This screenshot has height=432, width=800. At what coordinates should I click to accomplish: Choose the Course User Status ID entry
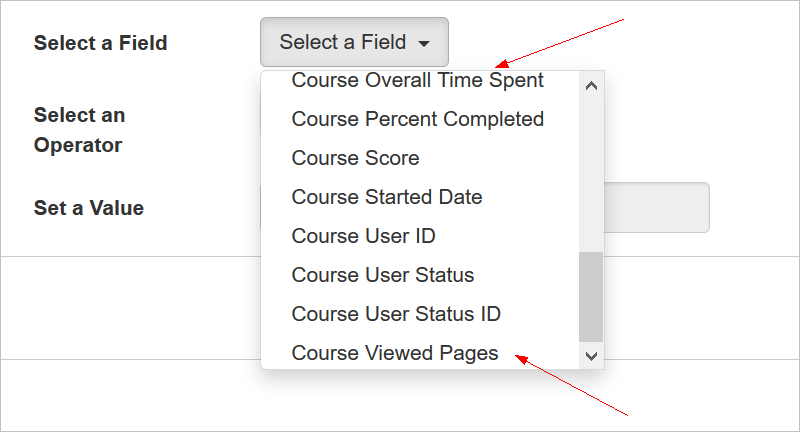click(395, 314)
